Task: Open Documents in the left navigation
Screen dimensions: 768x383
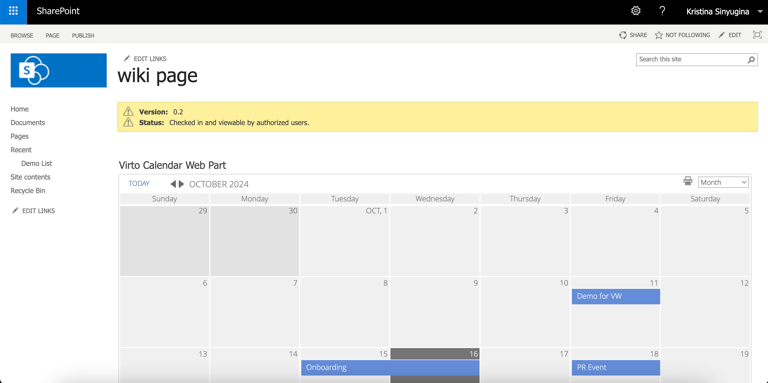Action: (x=27, y=122)
